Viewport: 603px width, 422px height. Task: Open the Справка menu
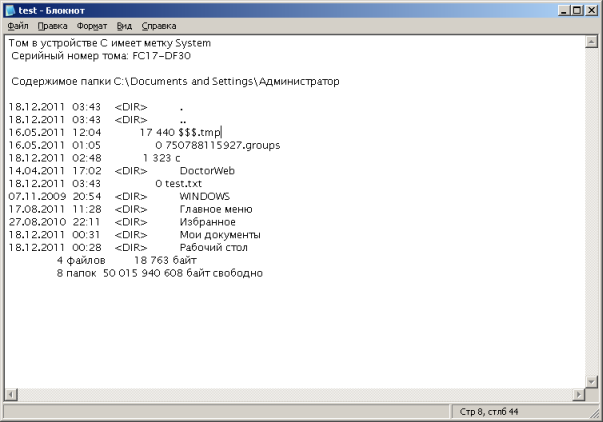(159, 26)
